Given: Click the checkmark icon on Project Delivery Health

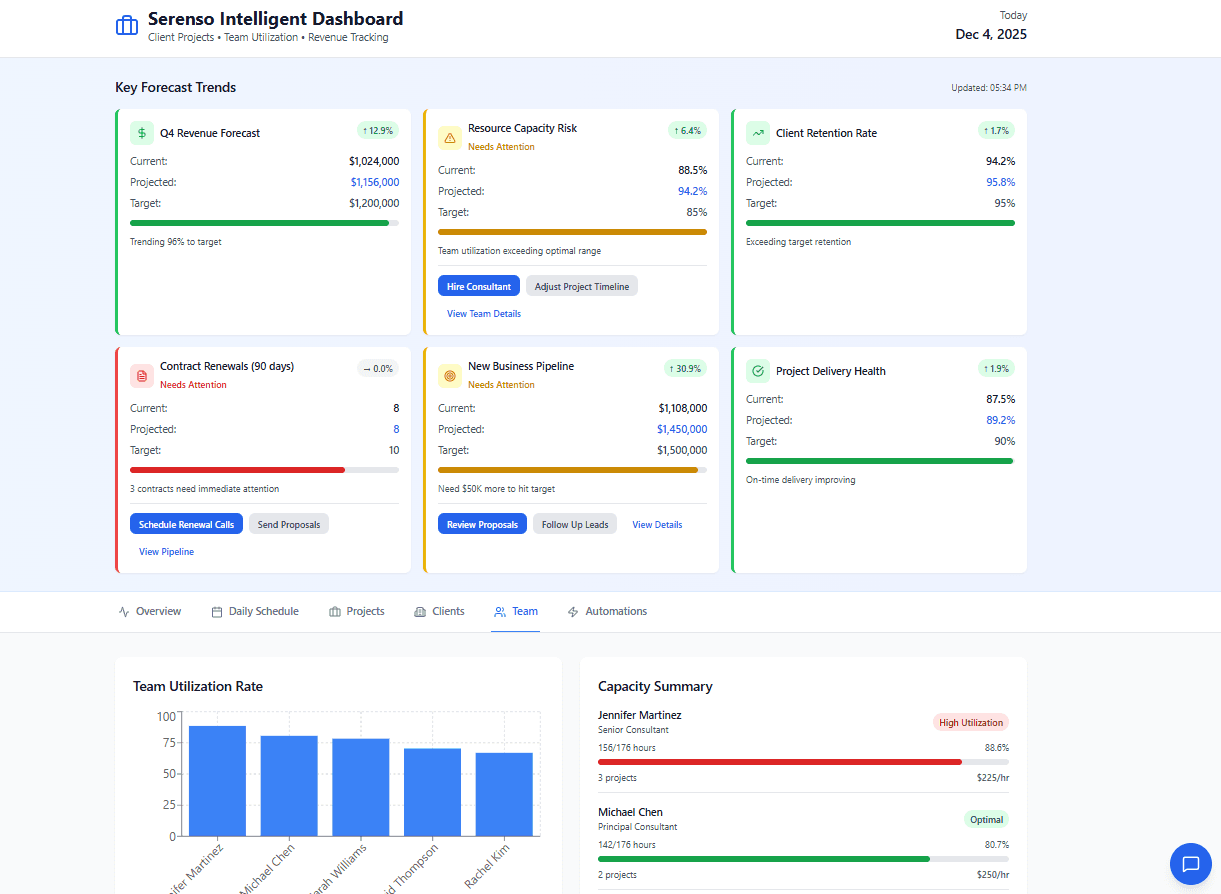Looking at the screenshot, I should (756, 371).
